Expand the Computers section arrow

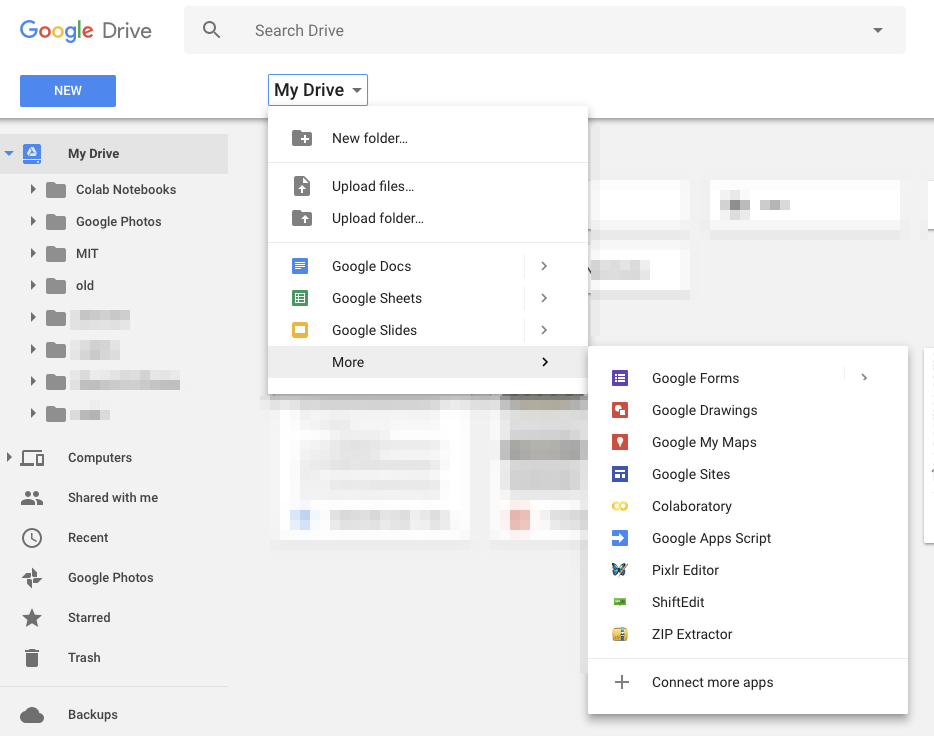pos(9,457)
